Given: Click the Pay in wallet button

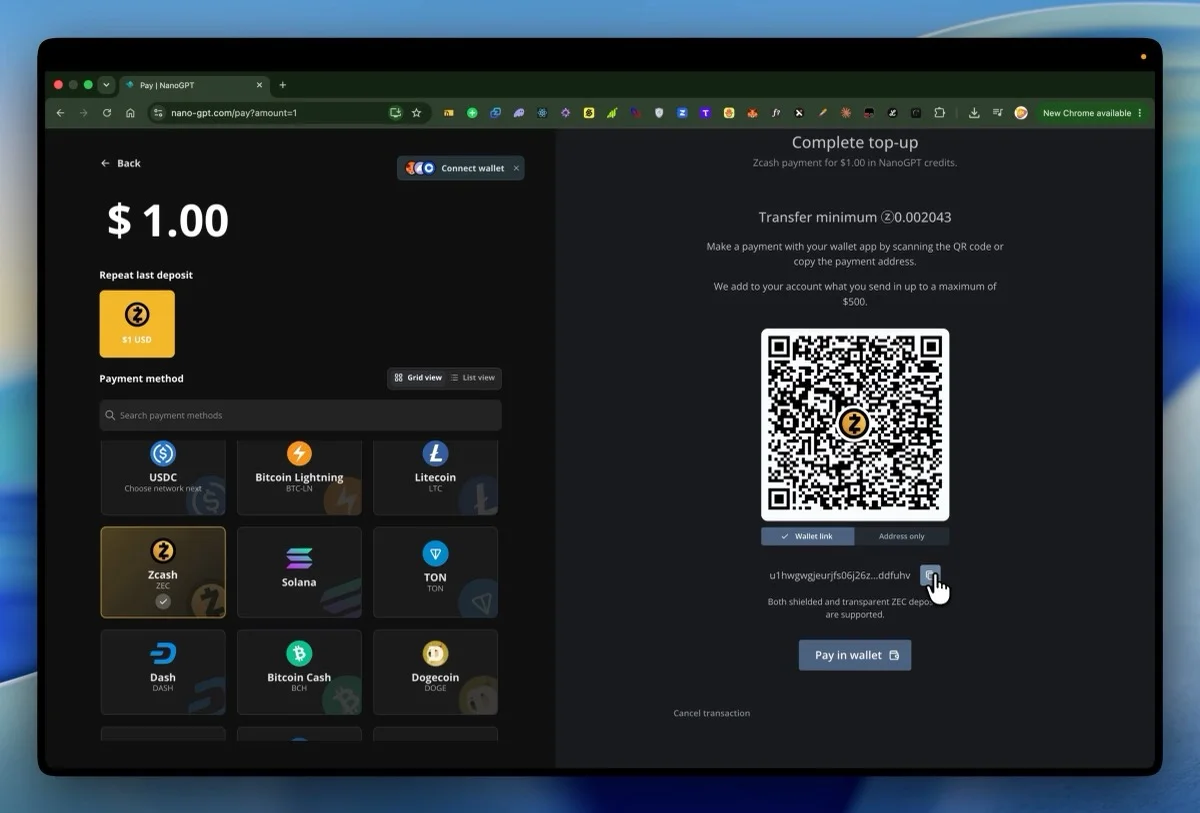Looking at the screenshot, I should 855,655.
